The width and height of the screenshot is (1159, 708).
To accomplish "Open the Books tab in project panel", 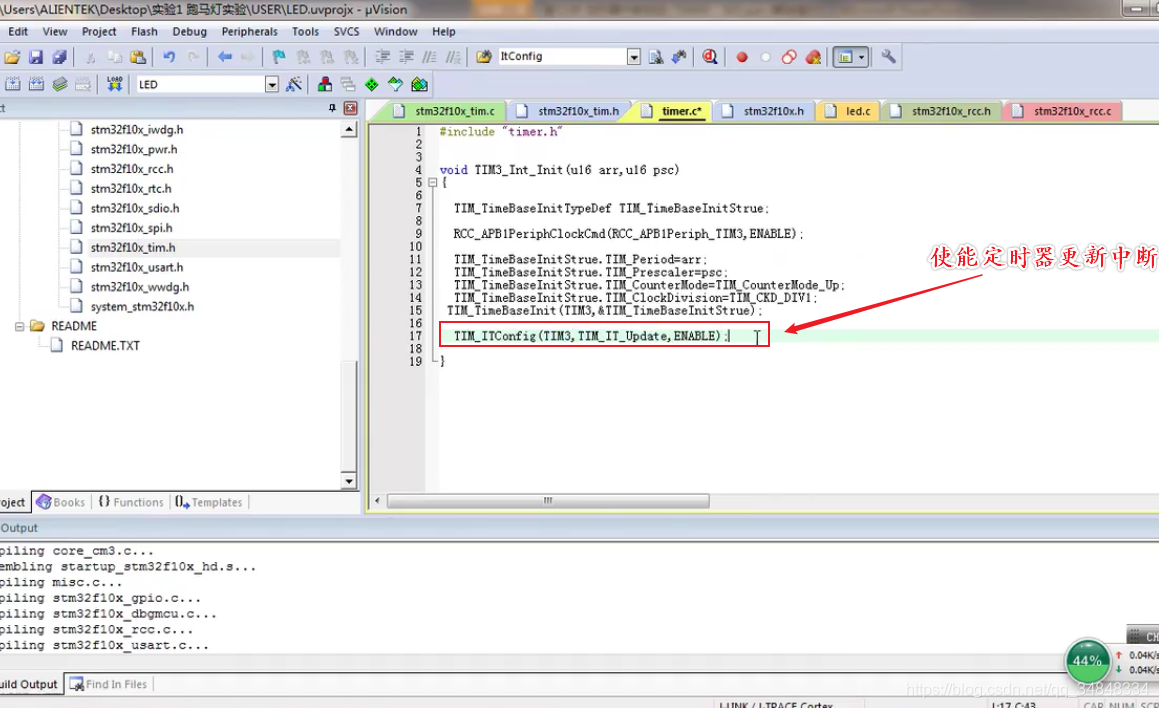I will (x=61, y=502).
